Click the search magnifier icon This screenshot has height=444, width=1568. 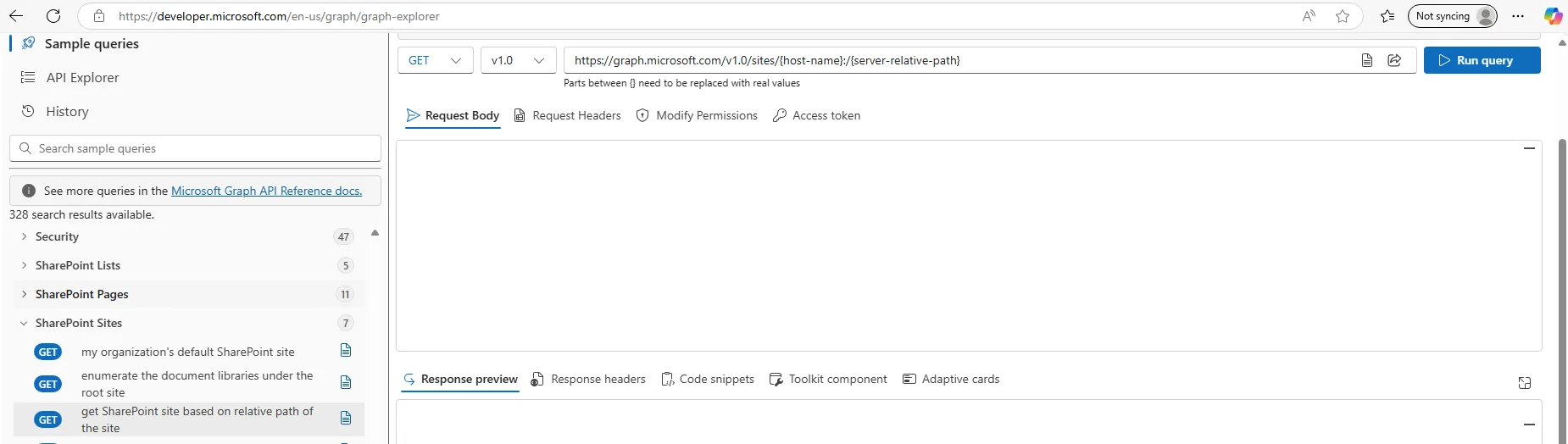pos(25,148)
